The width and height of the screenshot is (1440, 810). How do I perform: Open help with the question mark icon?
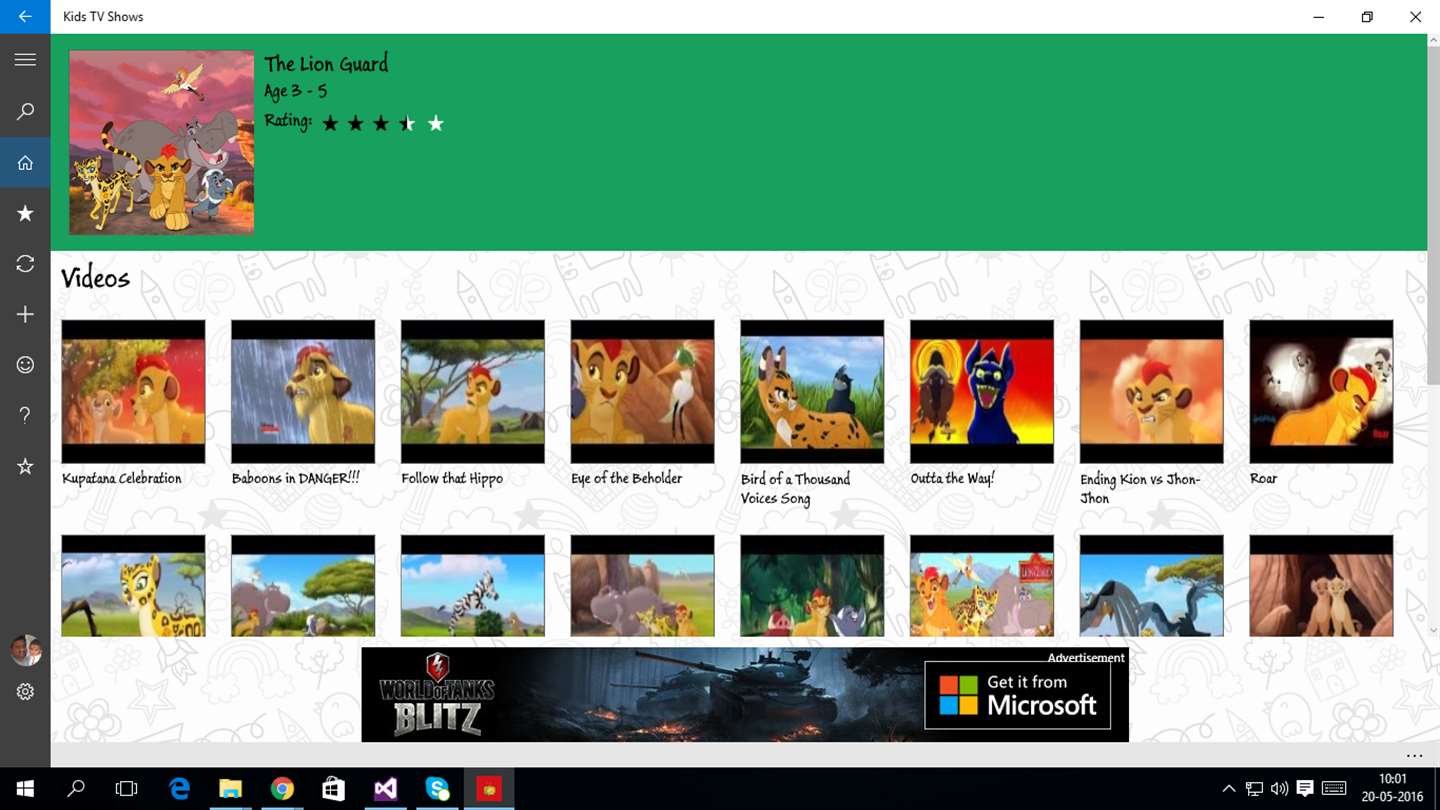click(x=25, y=415)
